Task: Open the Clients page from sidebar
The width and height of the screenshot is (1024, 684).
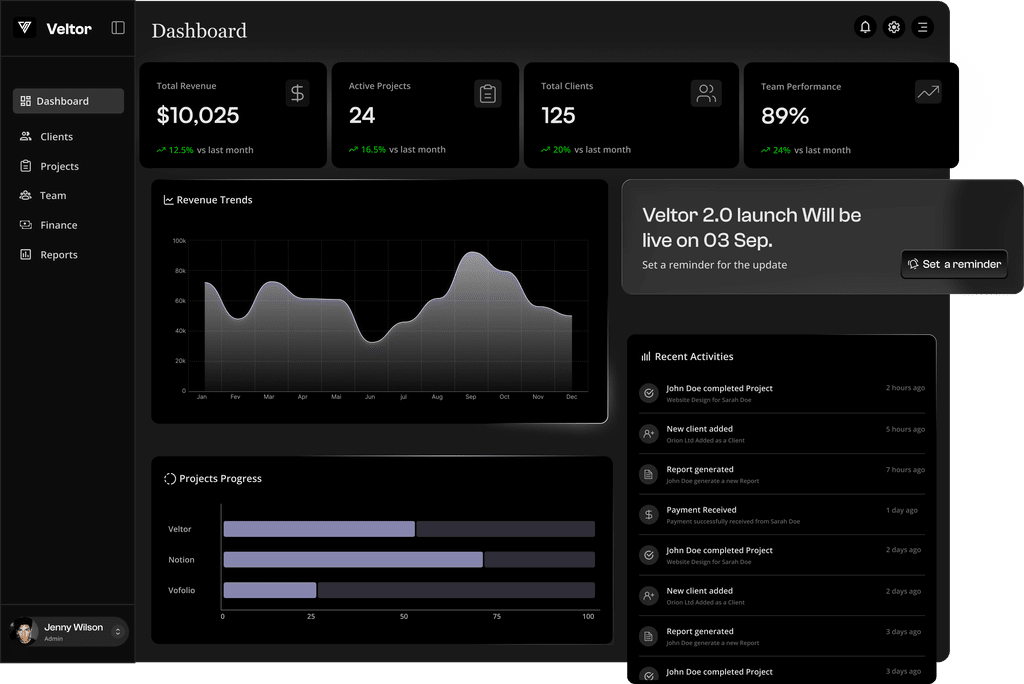Action: (56, 137)
